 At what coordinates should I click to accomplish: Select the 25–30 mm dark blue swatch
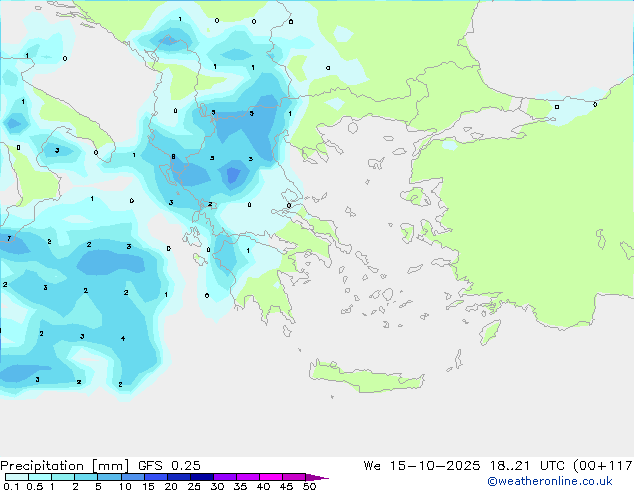(202, 477)
